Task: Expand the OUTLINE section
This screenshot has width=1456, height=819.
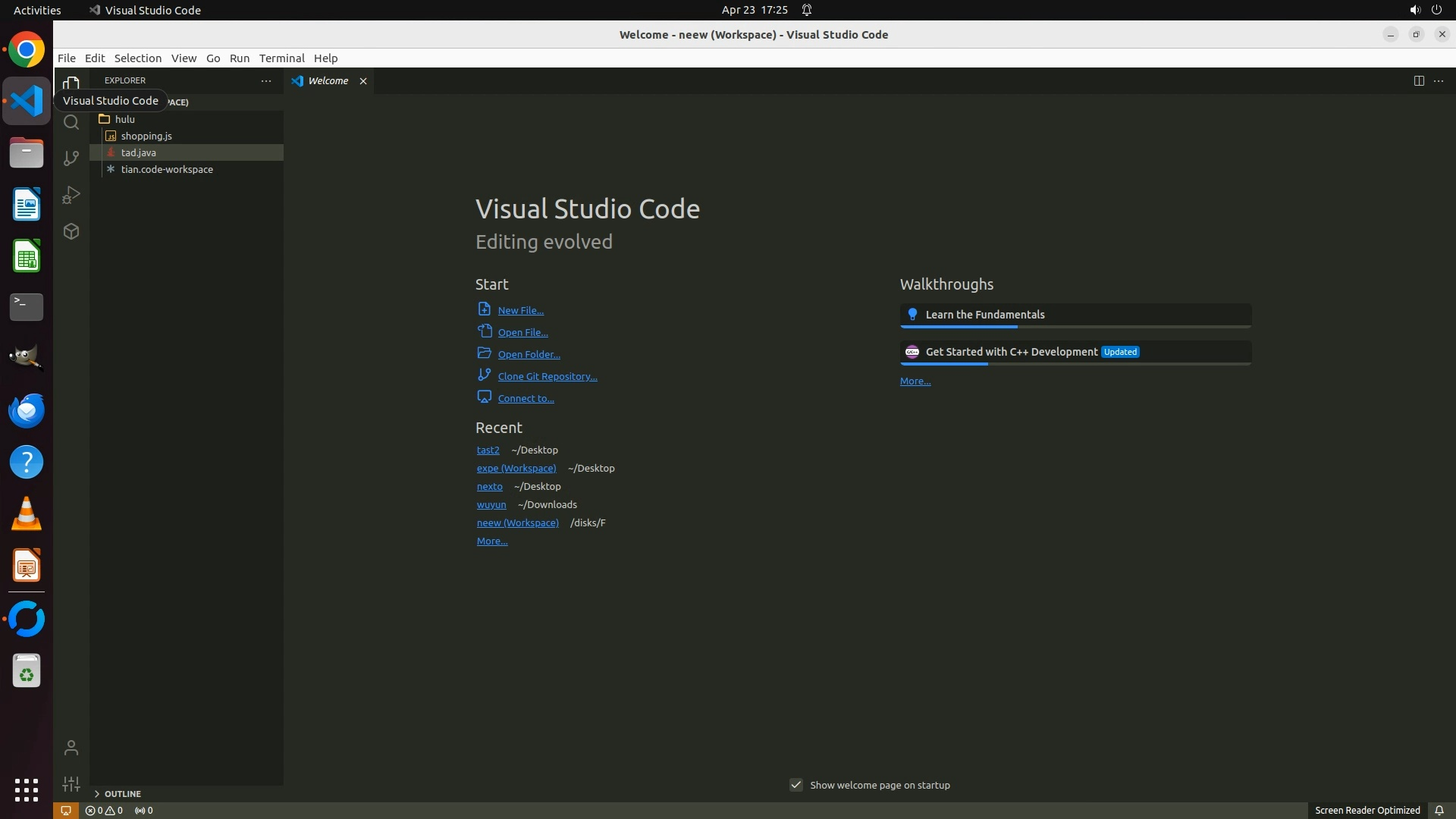Action: tap(122, 793)
